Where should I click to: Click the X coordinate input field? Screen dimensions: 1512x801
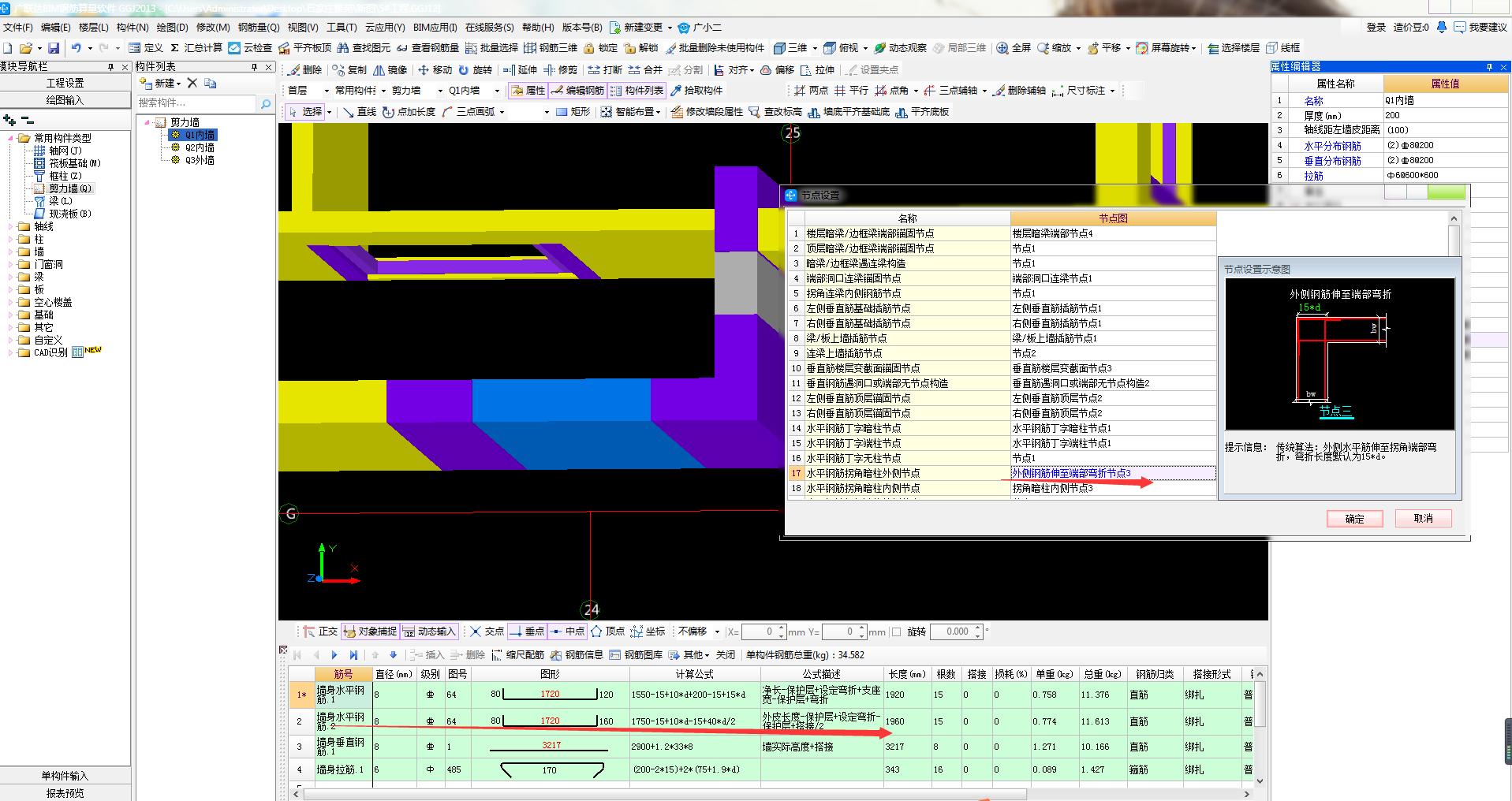click(764, 632)
